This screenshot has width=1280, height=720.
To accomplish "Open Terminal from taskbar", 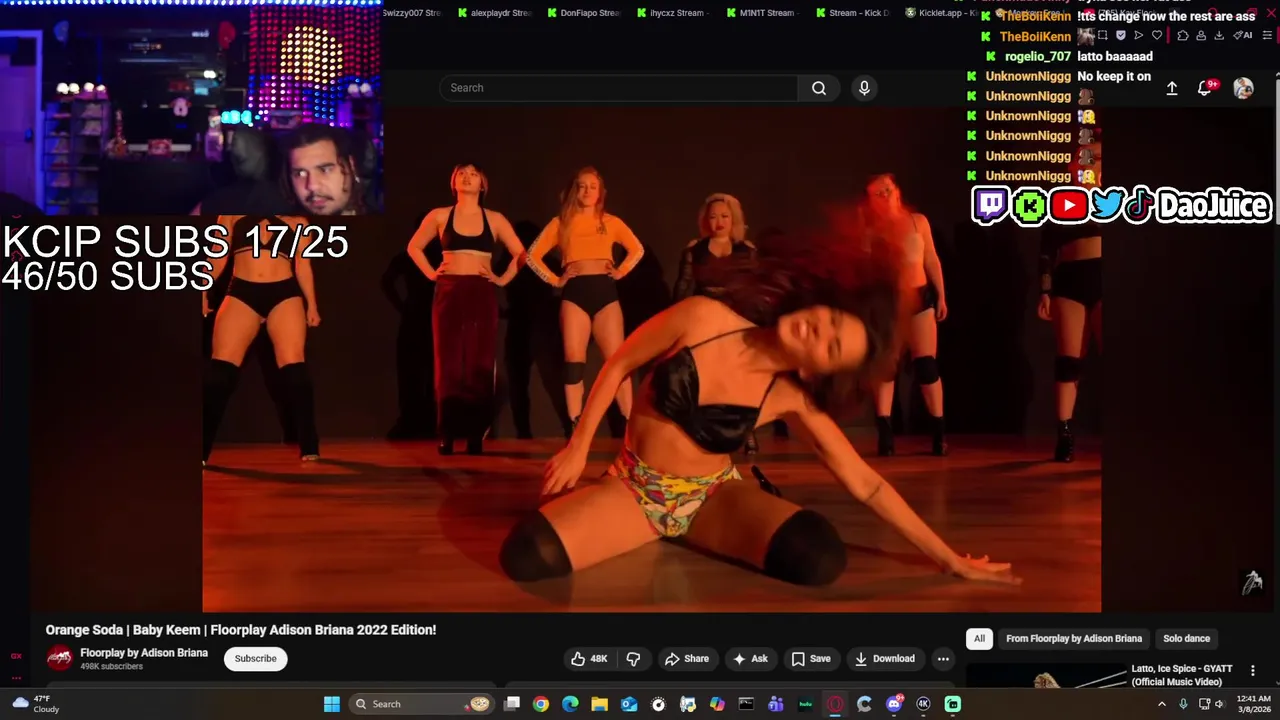I will coord(746,704).
